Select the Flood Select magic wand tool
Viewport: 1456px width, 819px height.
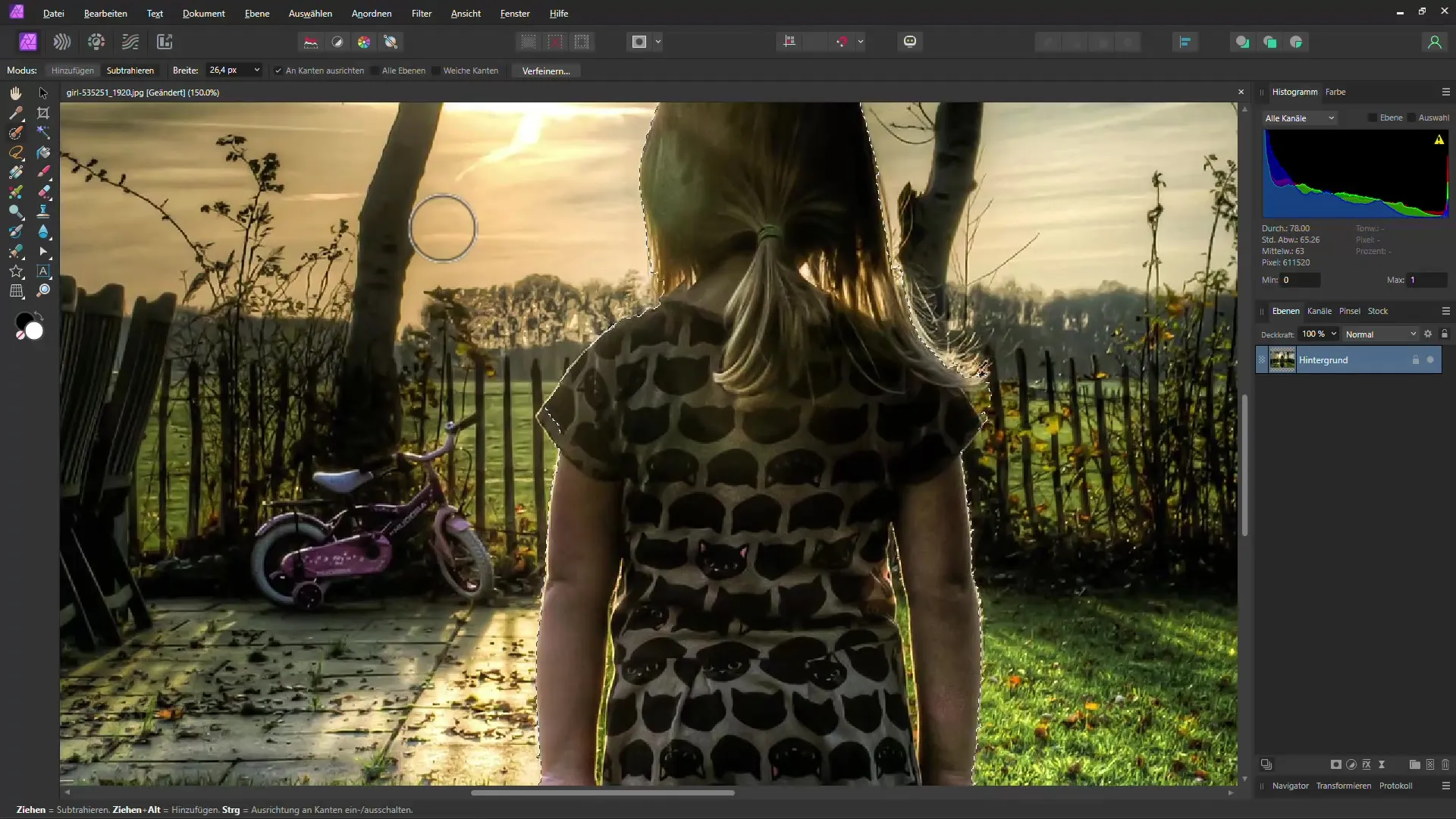point(43,133)
